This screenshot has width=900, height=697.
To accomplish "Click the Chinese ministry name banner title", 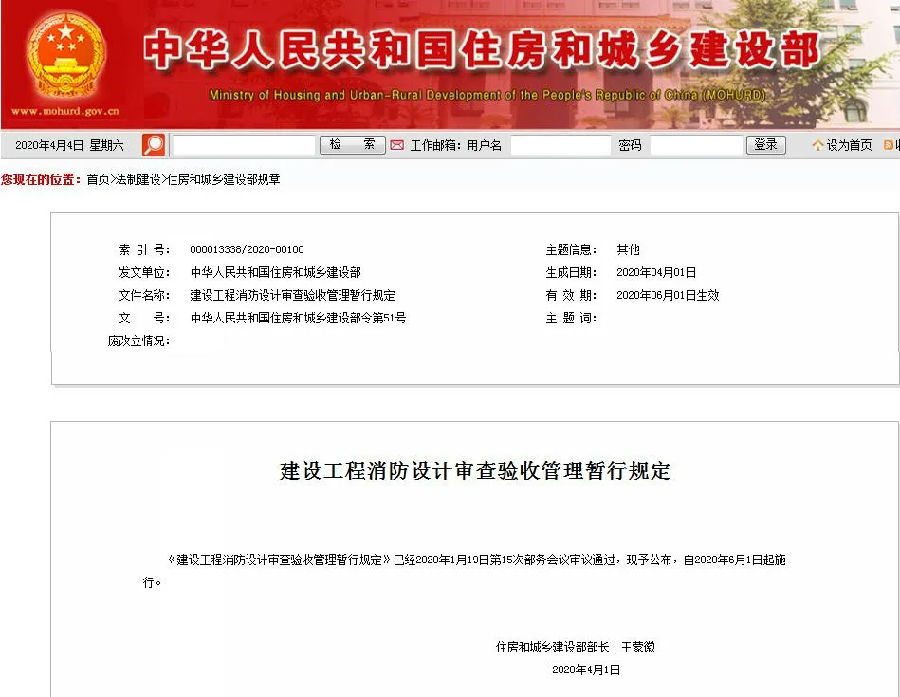I will click(481, 50).
